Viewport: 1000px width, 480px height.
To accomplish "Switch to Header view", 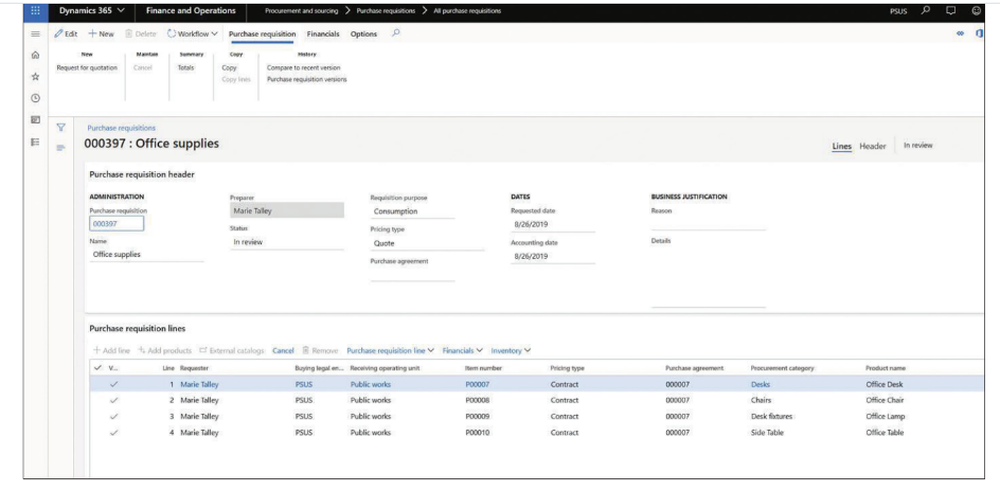I will 872,146.
